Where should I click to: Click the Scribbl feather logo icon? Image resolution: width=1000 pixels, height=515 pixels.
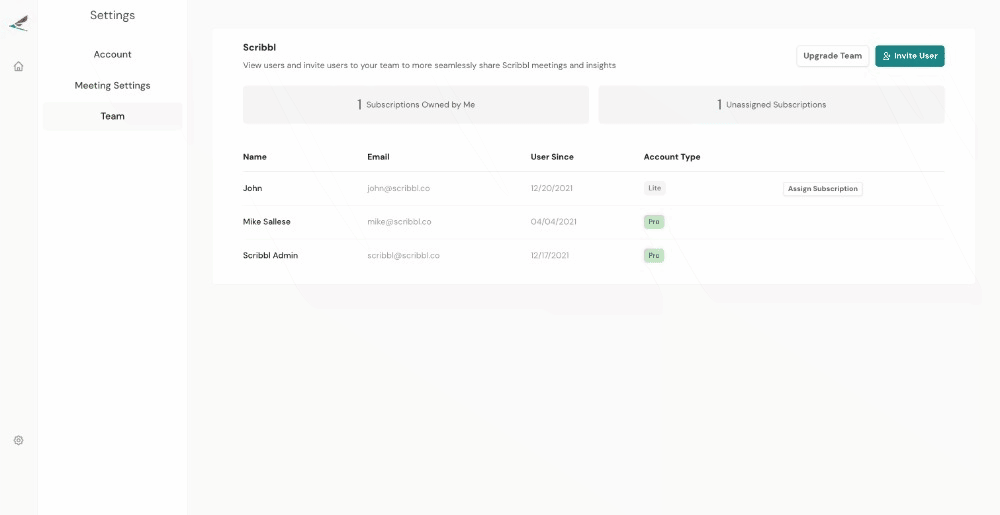tap(18, 24)
